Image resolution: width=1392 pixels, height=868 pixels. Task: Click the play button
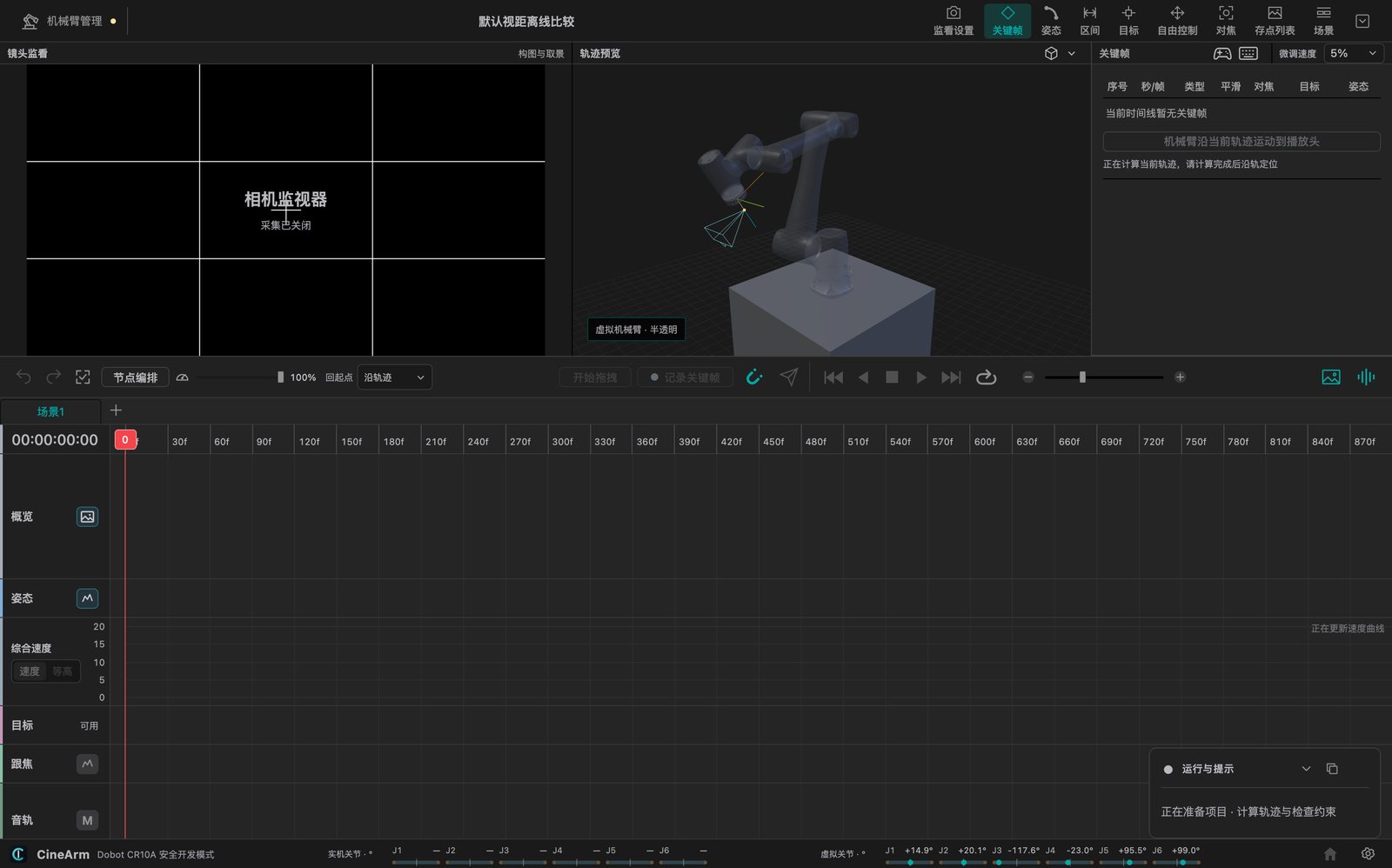[921, 377]
